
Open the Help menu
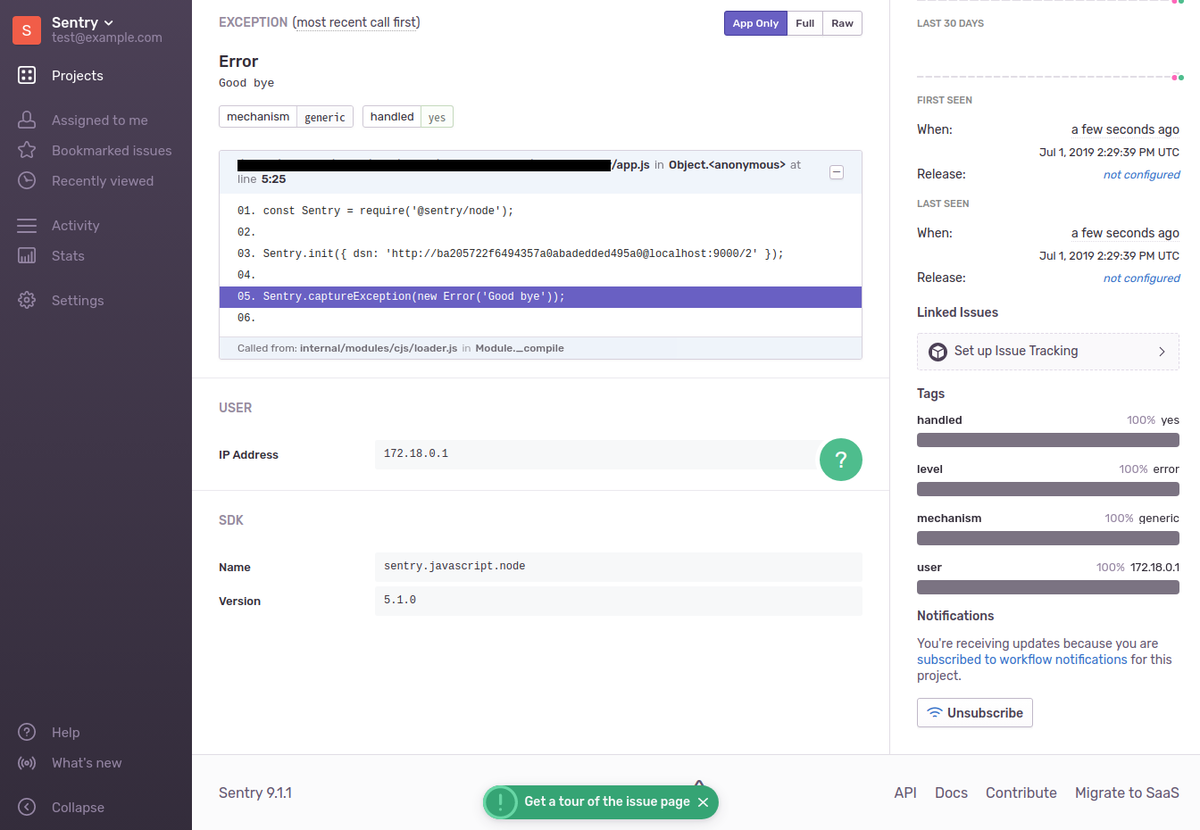coord(65,732)
